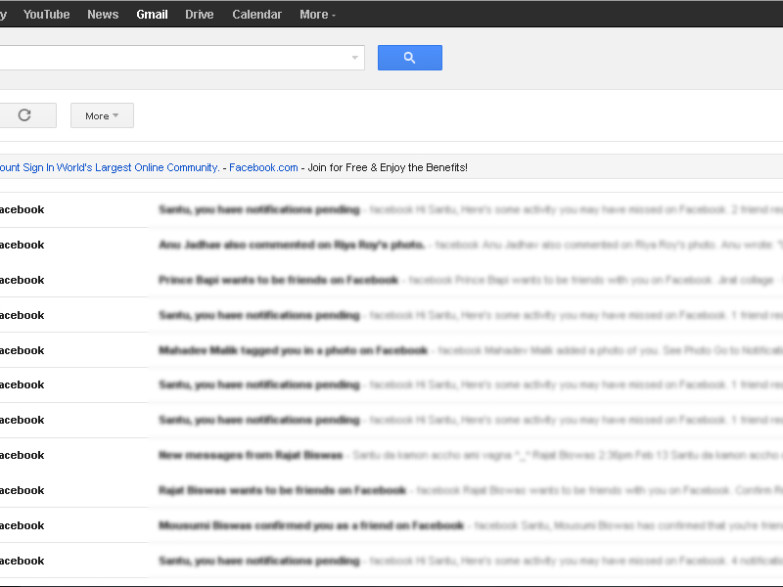This screenshot has height=587, width=783.
Task: Open notifications pending email mentioning 4 notifications
Action: (x=392, y=561)
